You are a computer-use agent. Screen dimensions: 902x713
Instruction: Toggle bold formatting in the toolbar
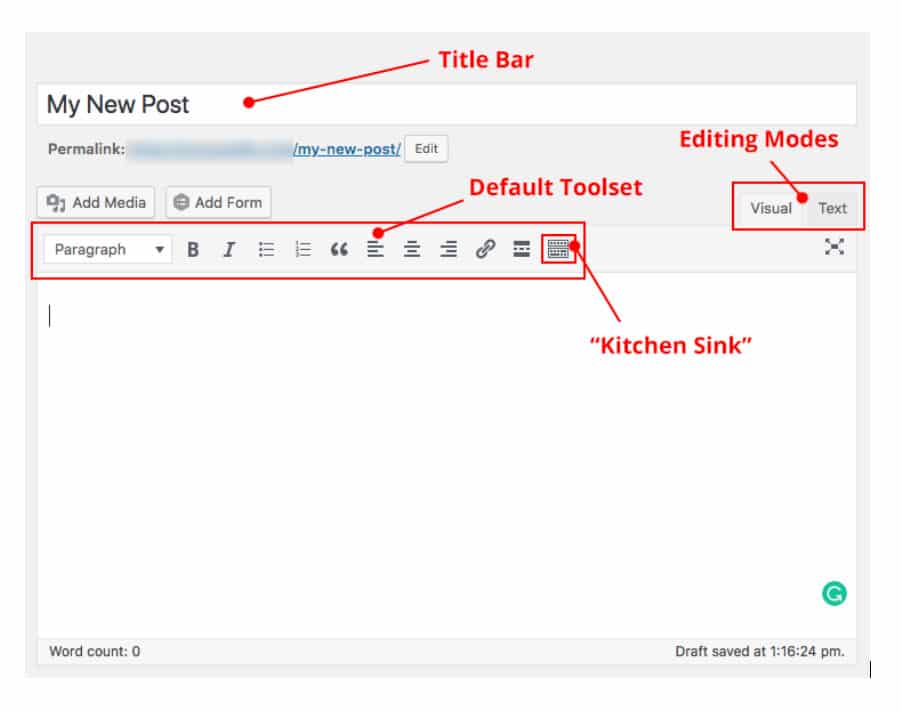click(x=193, y=250)
